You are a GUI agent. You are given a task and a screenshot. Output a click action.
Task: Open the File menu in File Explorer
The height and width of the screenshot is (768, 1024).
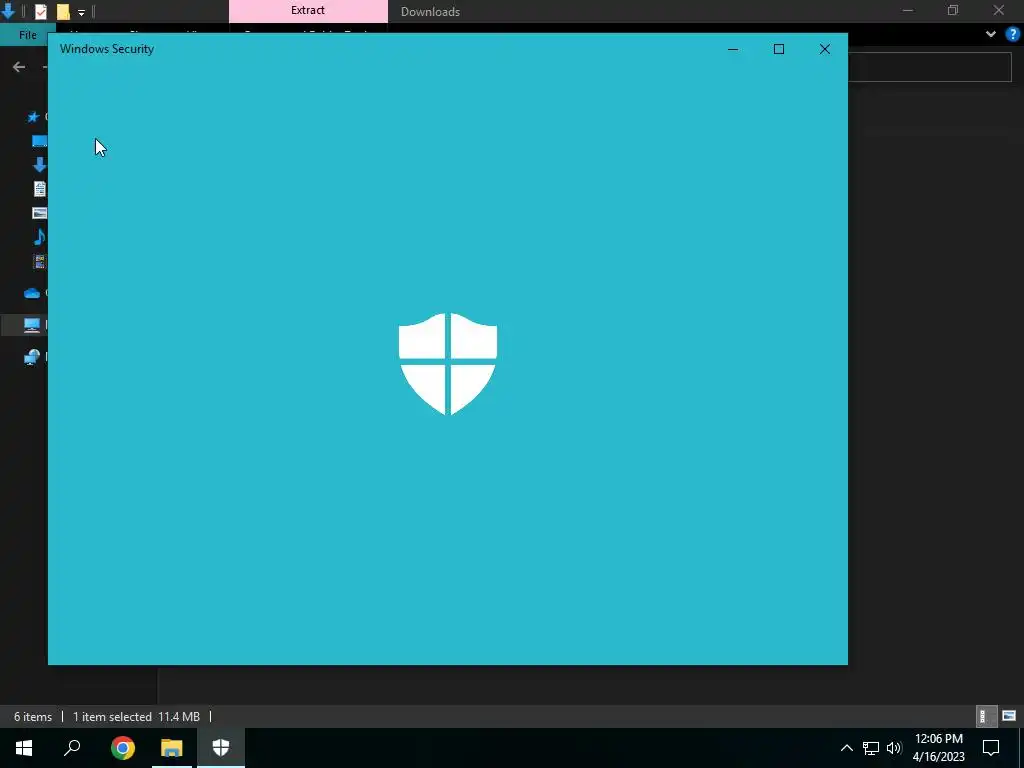27,35
